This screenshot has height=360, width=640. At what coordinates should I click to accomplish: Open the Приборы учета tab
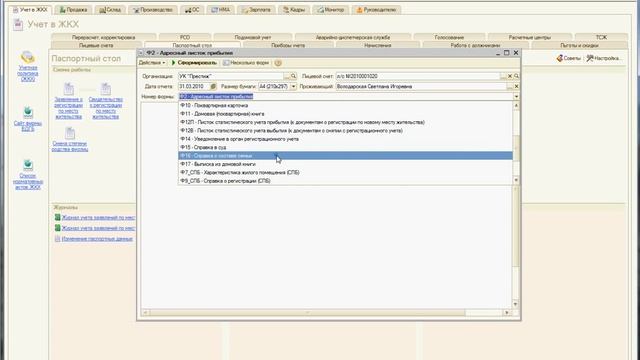pyautogui.click(x=288, y=45)
